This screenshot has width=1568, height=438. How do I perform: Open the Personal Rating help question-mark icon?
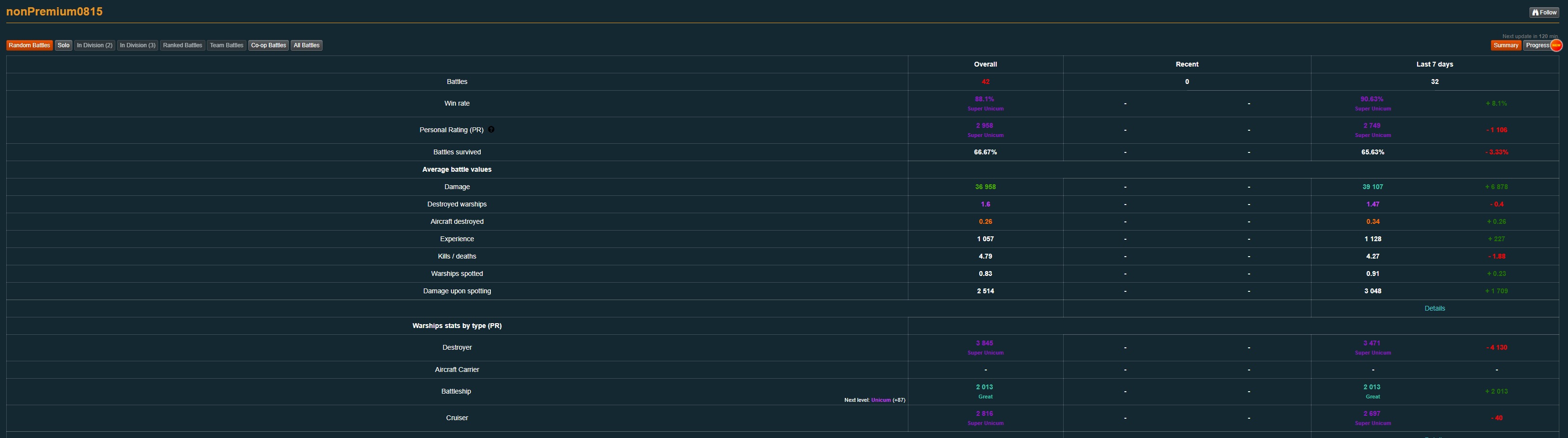pos(491,130)
